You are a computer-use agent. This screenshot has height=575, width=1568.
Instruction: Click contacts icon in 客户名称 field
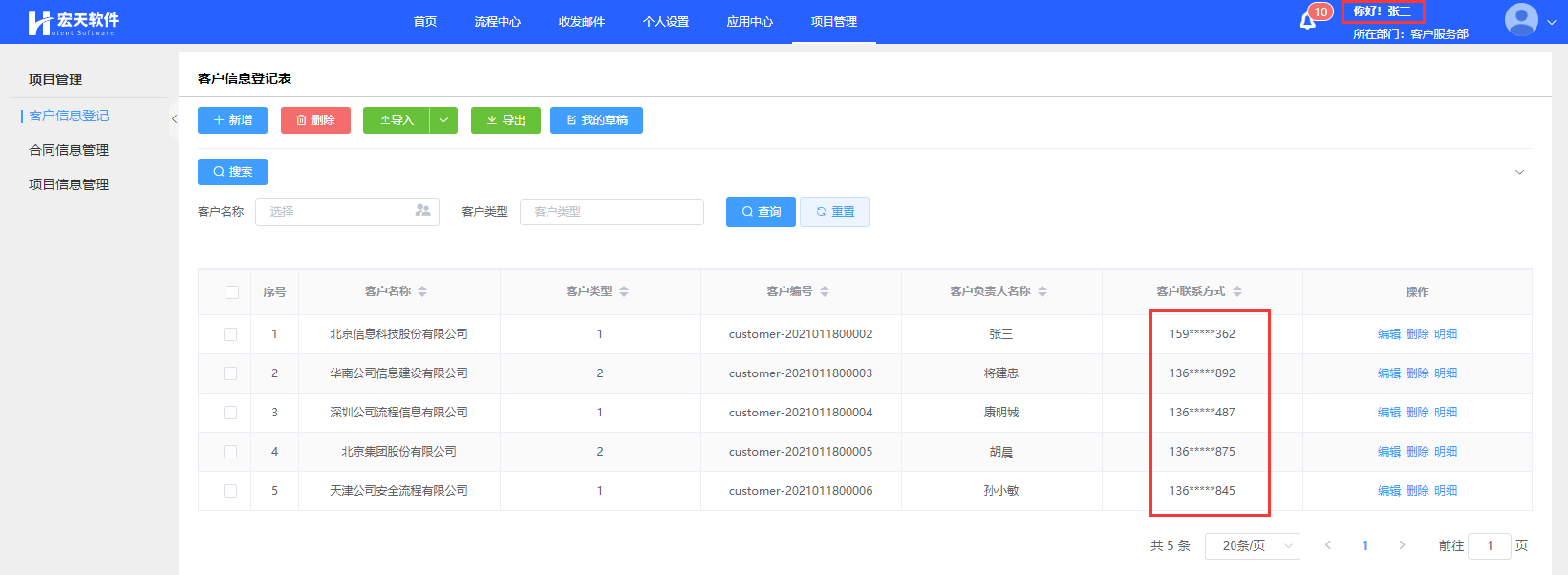pyautogui.click(x=422, y=211)
